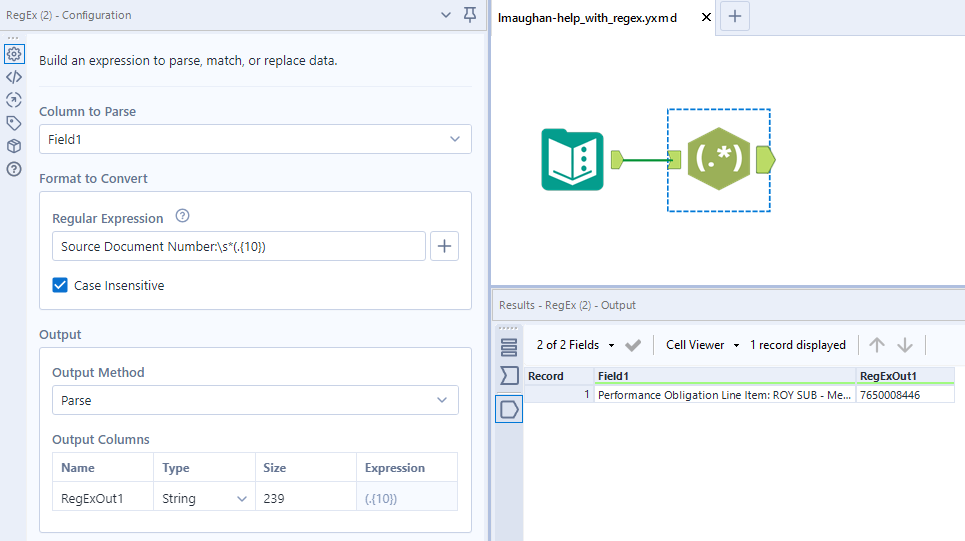Image resolution: width=965 pixels, height=541 pixels.
Task: Open the Output Method dropdown
Action: point(255,400)
